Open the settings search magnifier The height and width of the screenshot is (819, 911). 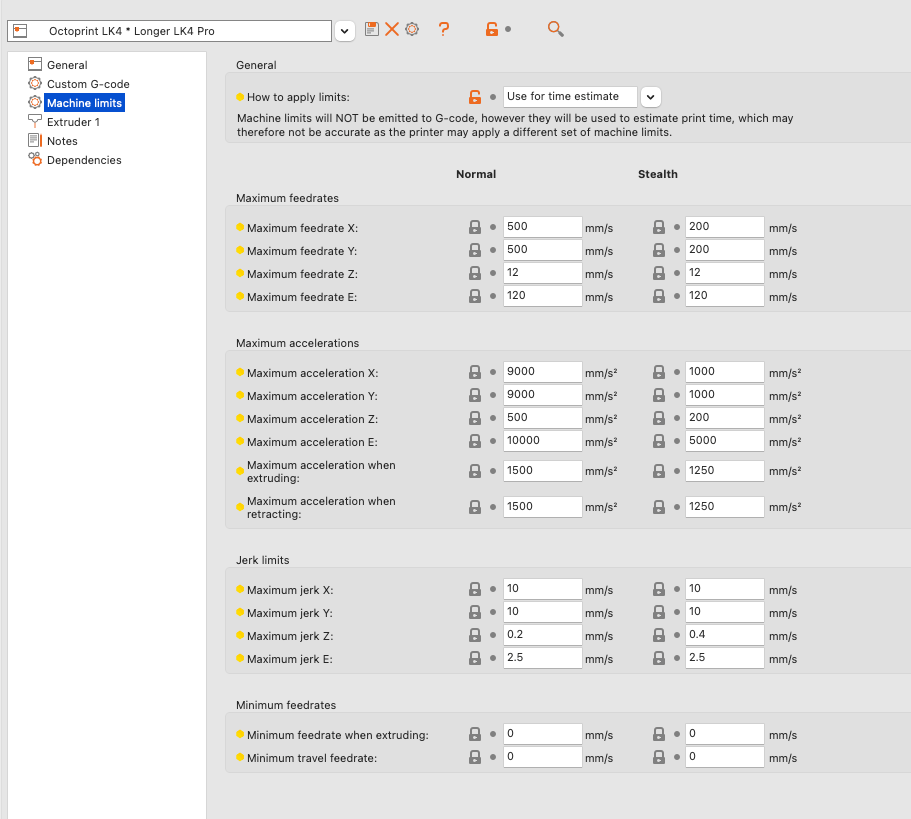[556, 30]
